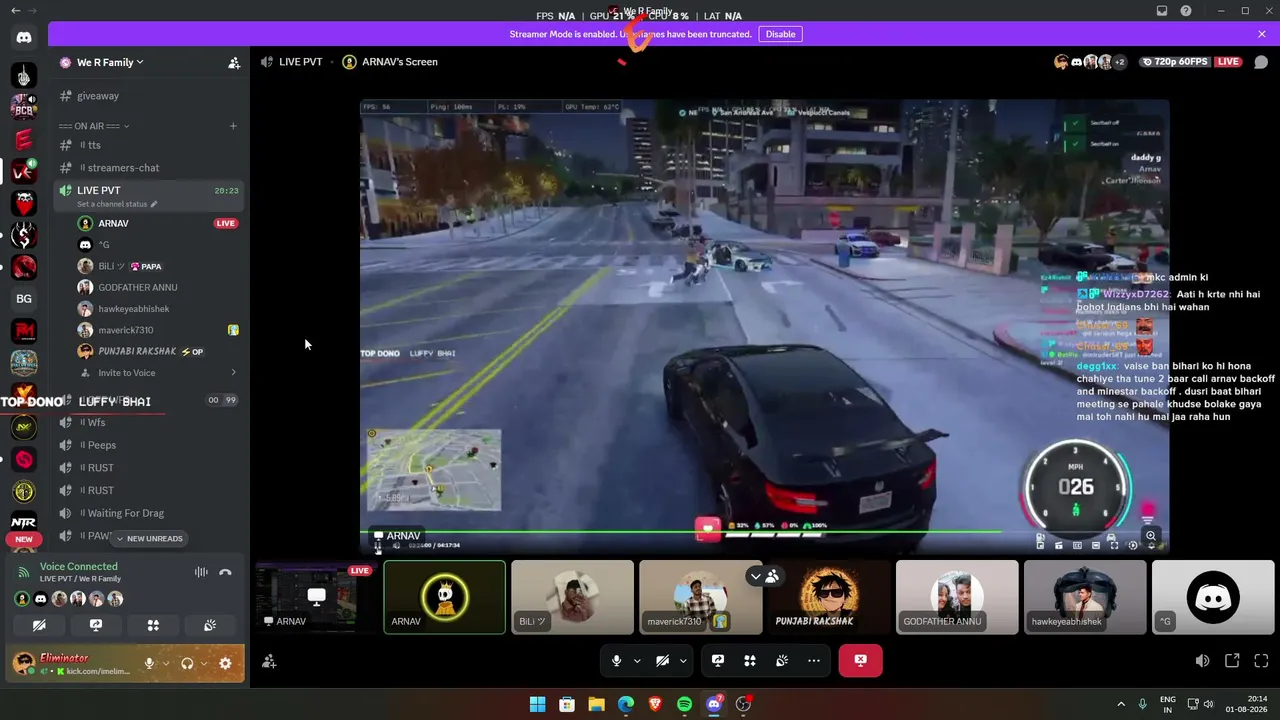Toggle deafen headphones in user panel

(x=187, y=663)
